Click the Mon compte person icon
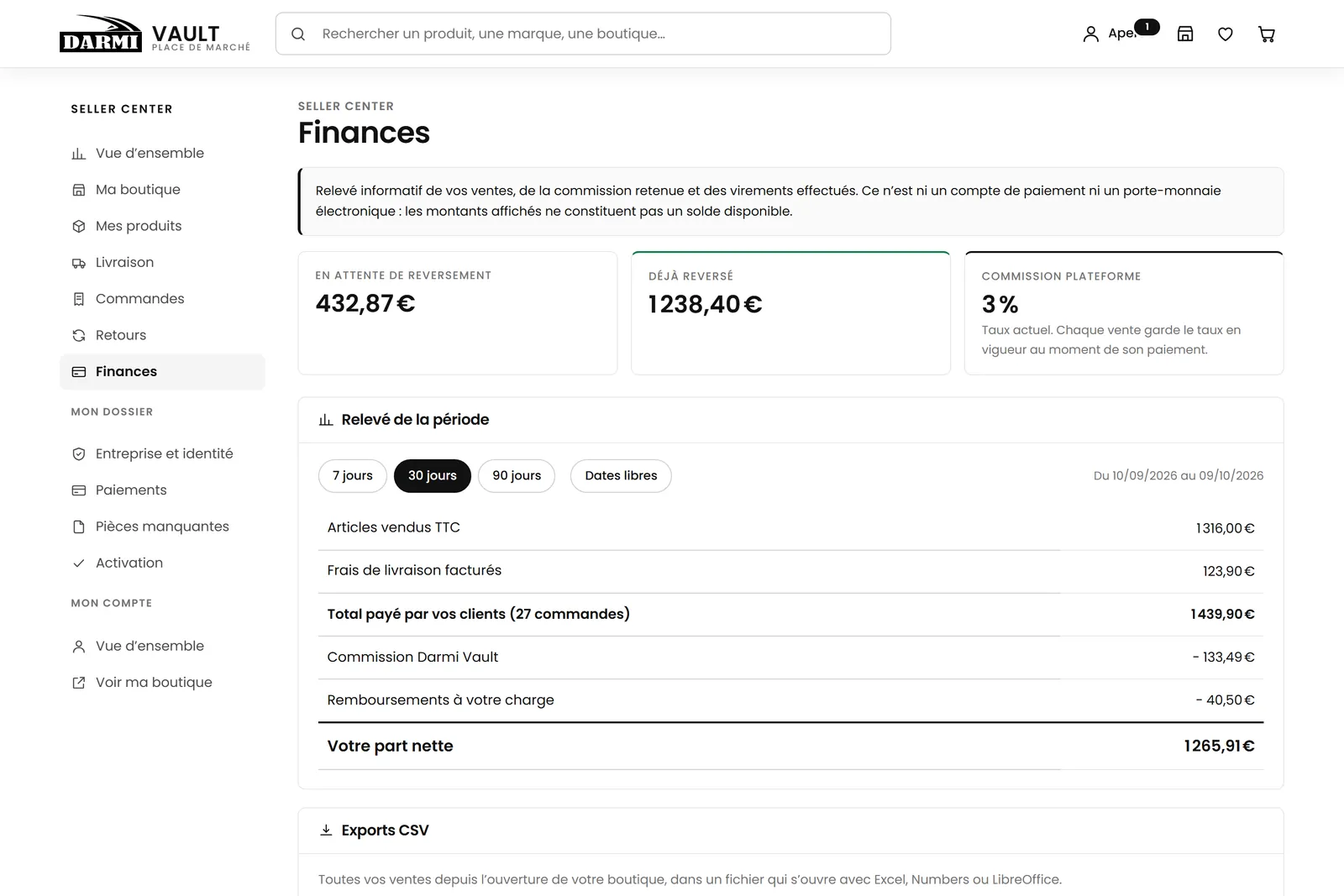This screenshot has height=896, width=1344. pos(79,647)
